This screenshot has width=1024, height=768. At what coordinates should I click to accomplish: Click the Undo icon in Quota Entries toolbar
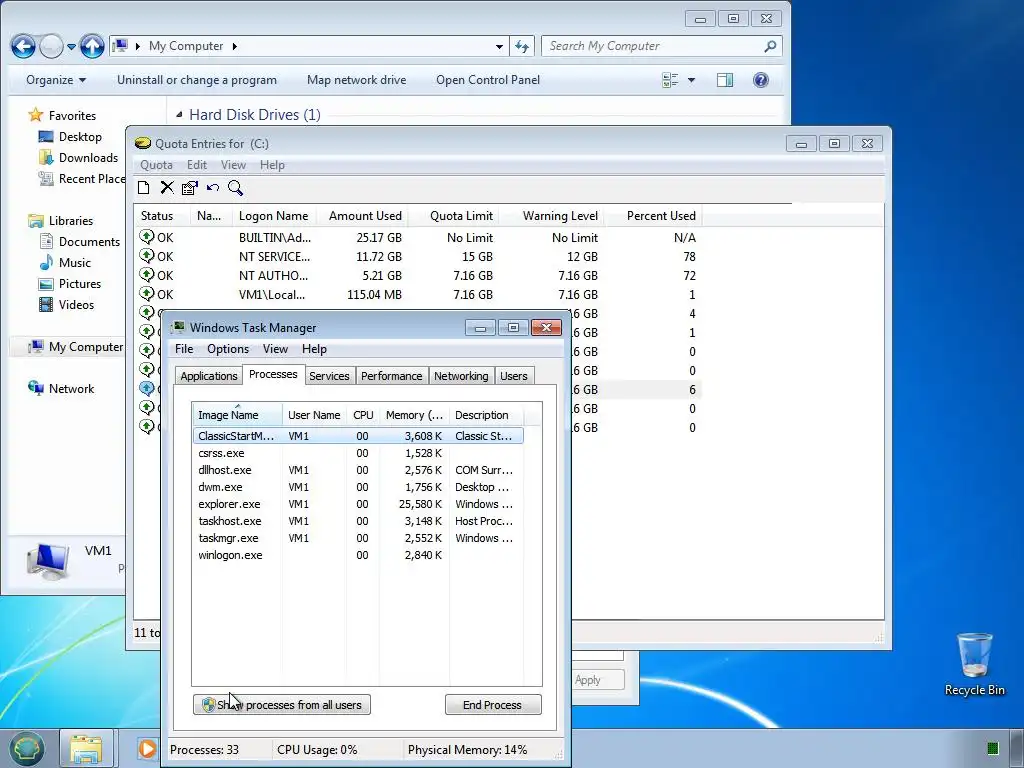point(212,188)
